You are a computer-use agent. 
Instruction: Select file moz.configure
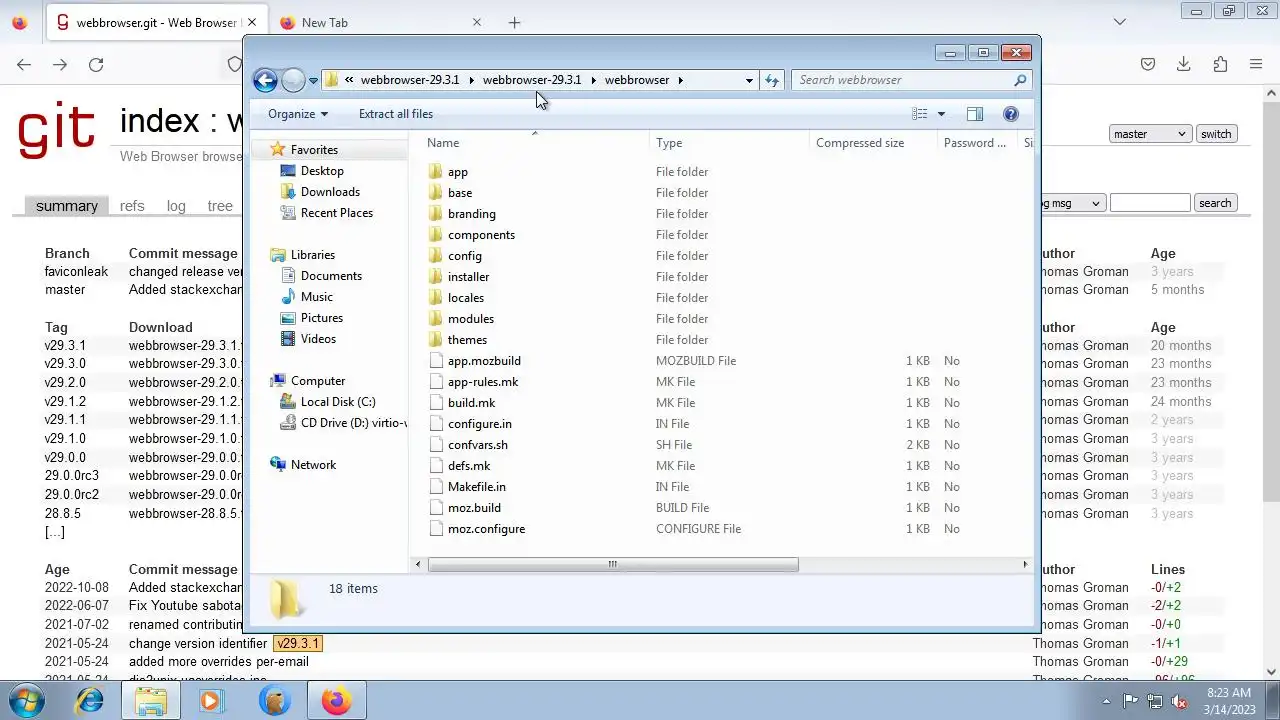[x=486, y=529]
